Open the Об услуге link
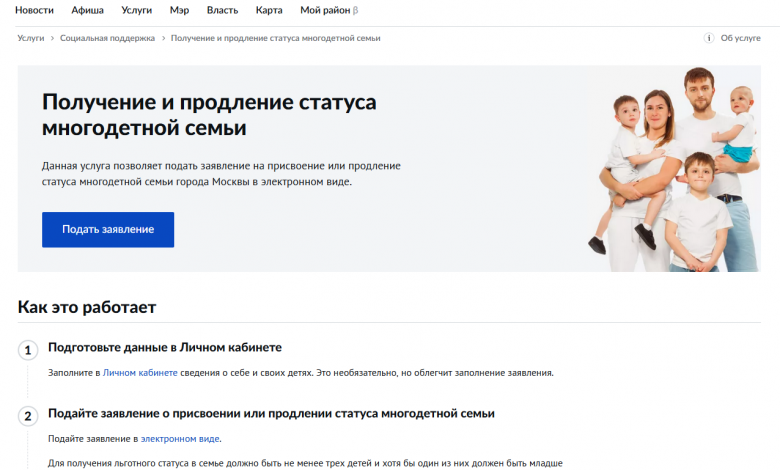 (740, 38)
